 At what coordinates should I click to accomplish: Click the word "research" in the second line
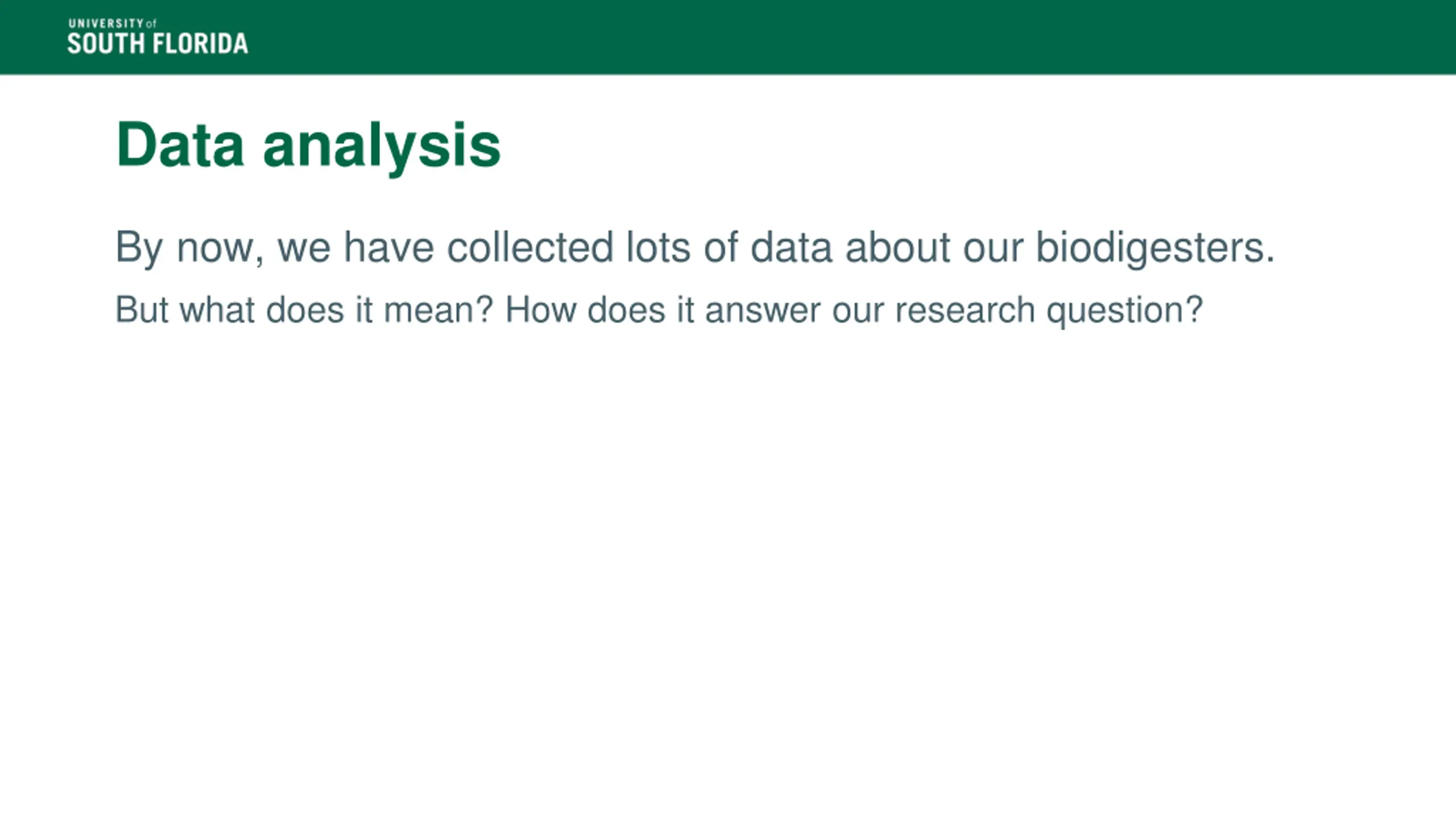click(965, 310)
